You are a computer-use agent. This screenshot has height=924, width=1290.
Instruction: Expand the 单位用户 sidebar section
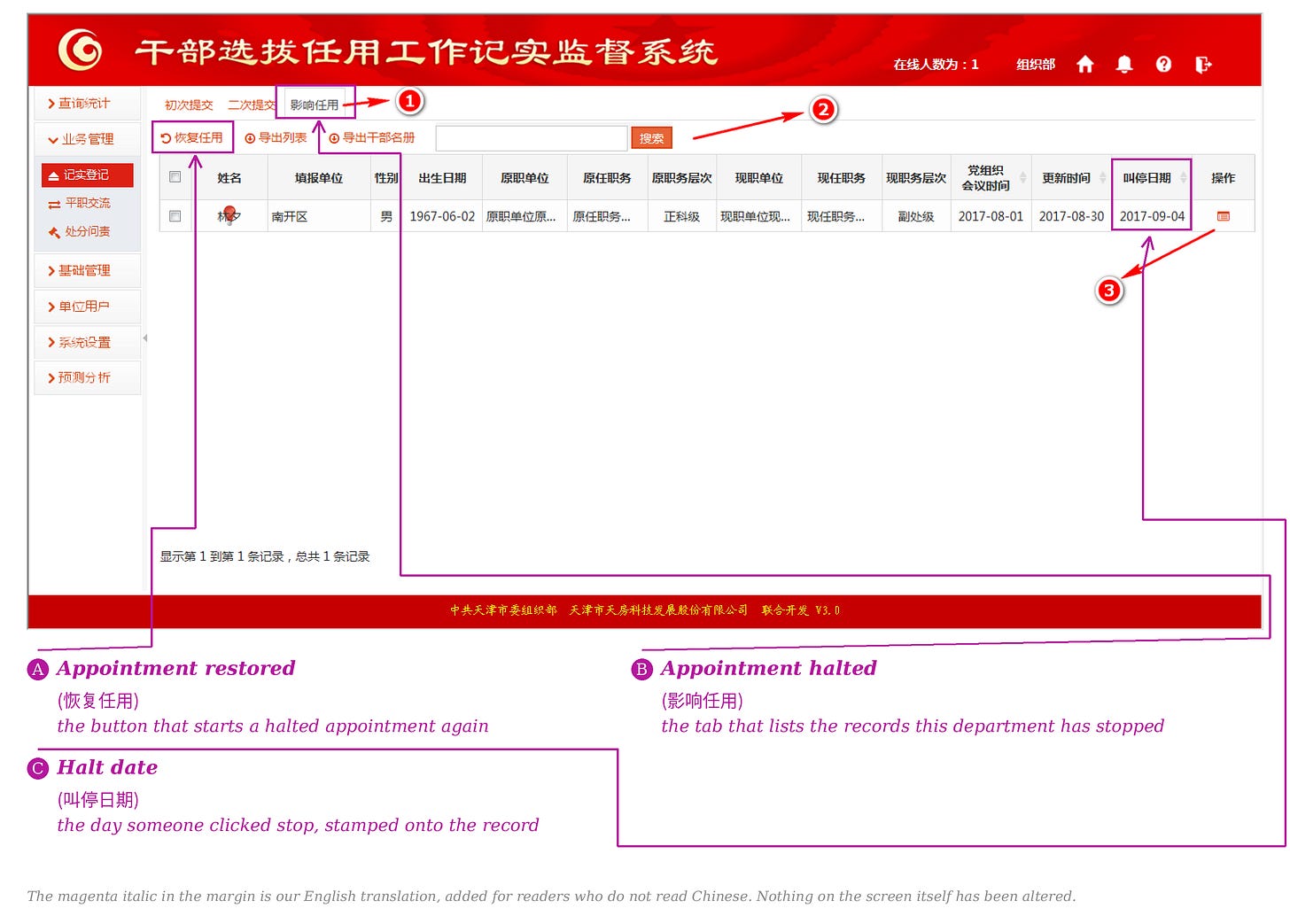(x=87, y=307)
